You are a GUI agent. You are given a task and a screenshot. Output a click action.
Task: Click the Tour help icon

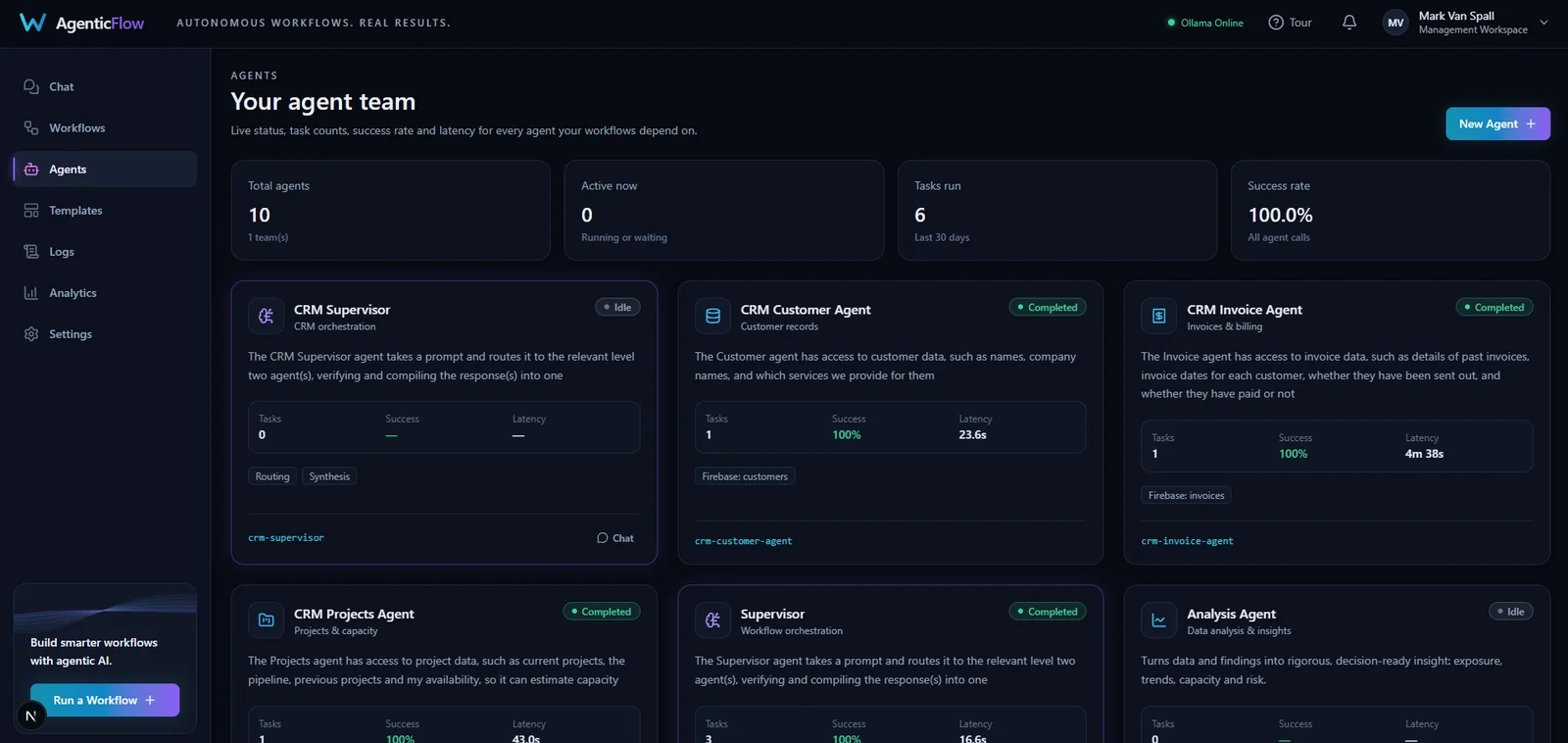pos(1276,23)
